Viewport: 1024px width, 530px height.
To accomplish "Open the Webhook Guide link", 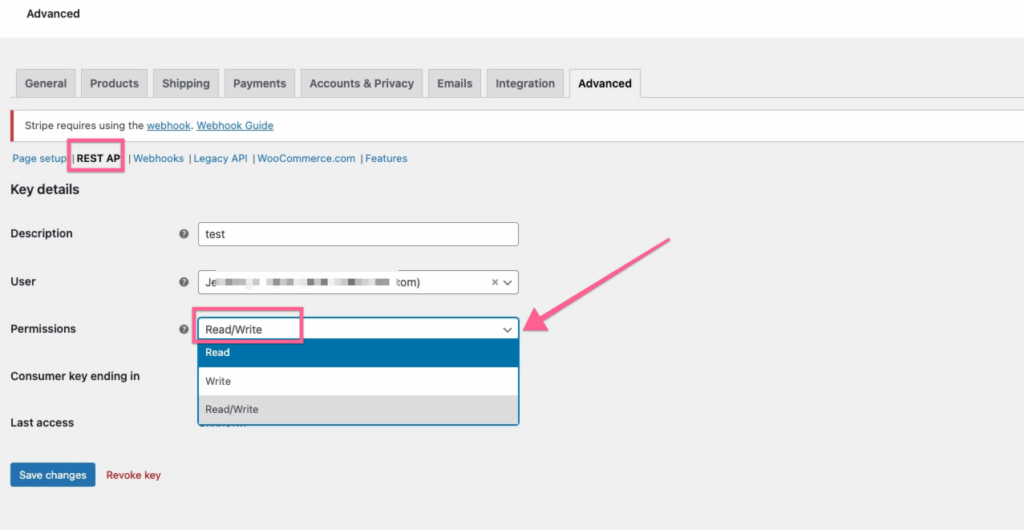I will [235, 126].
